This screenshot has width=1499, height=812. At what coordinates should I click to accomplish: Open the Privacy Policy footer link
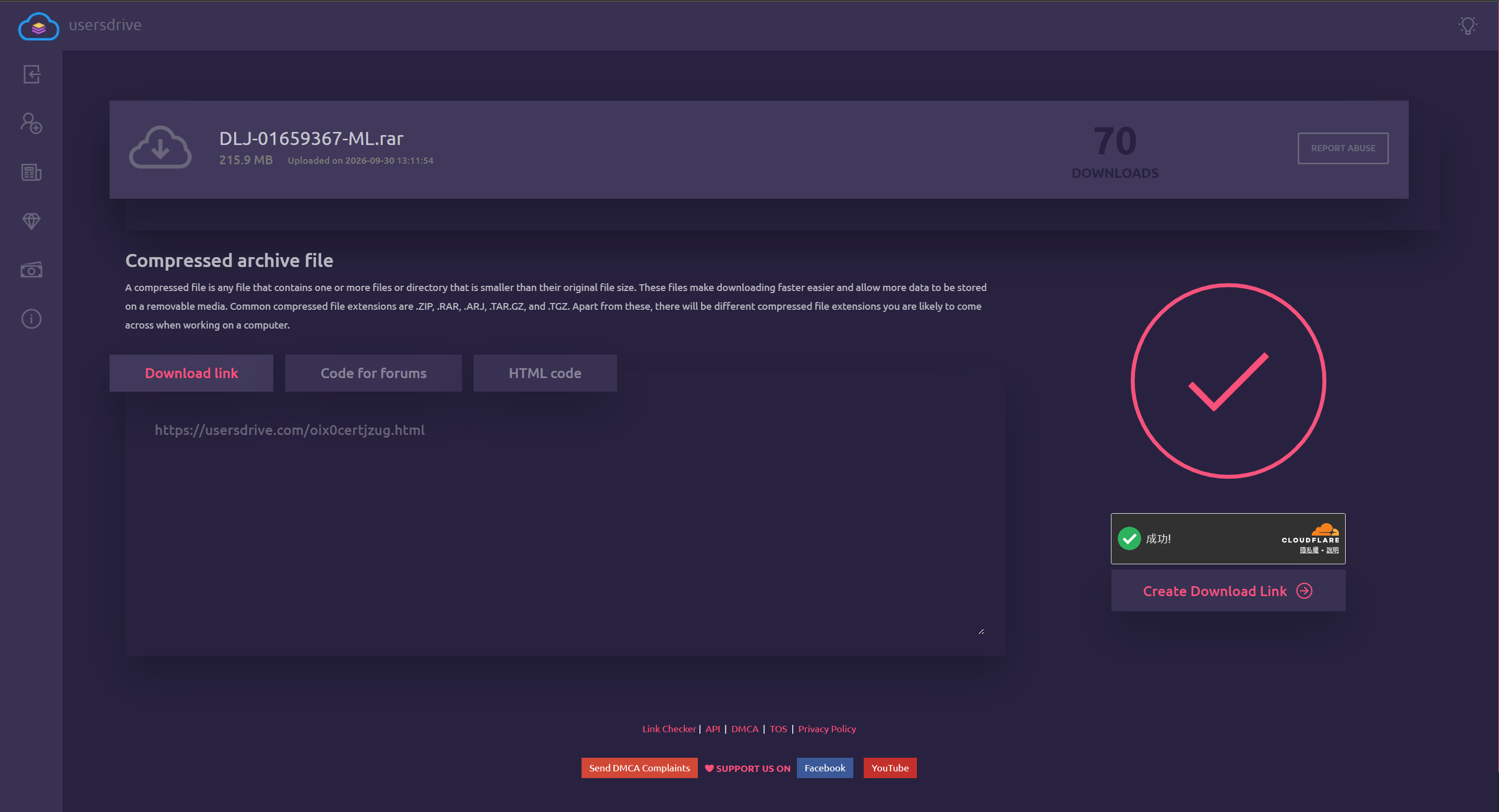point(827,729)
